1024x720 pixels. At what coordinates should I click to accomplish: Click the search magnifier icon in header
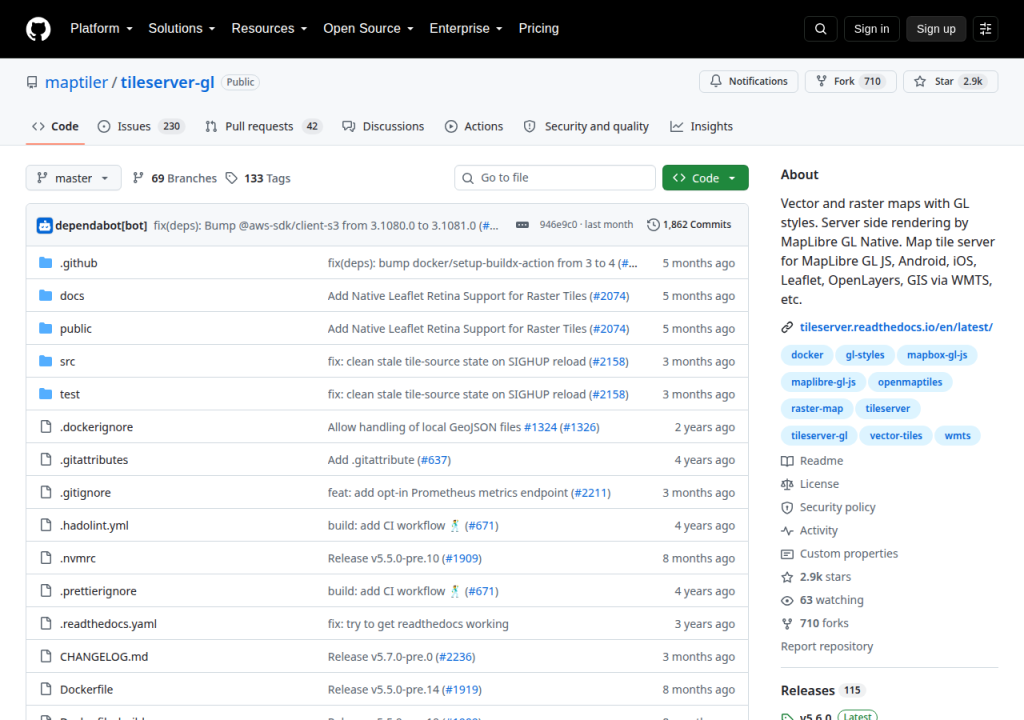point(820,29)
